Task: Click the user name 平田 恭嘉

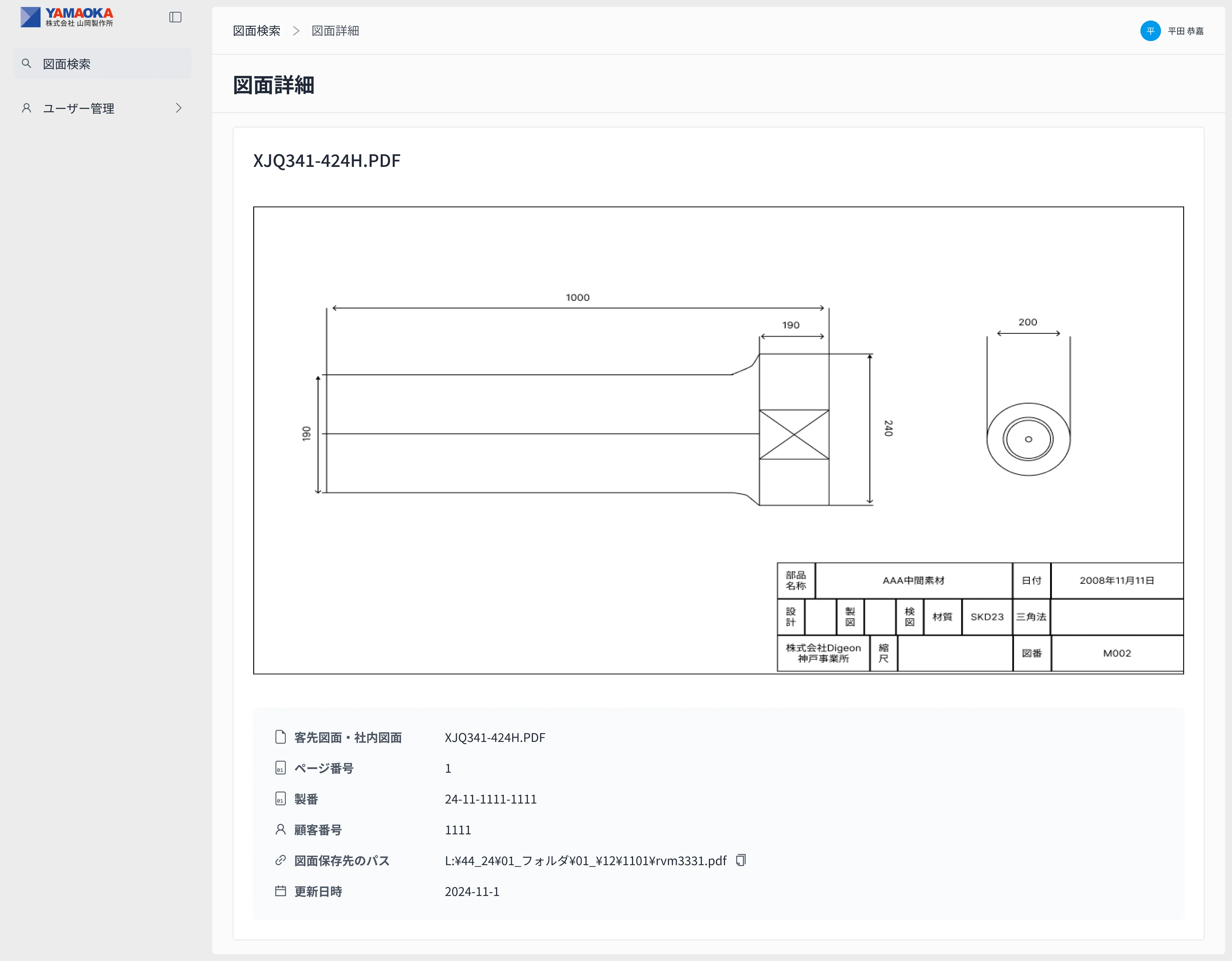Action: pyautogui.click(x=1185, y=31)
